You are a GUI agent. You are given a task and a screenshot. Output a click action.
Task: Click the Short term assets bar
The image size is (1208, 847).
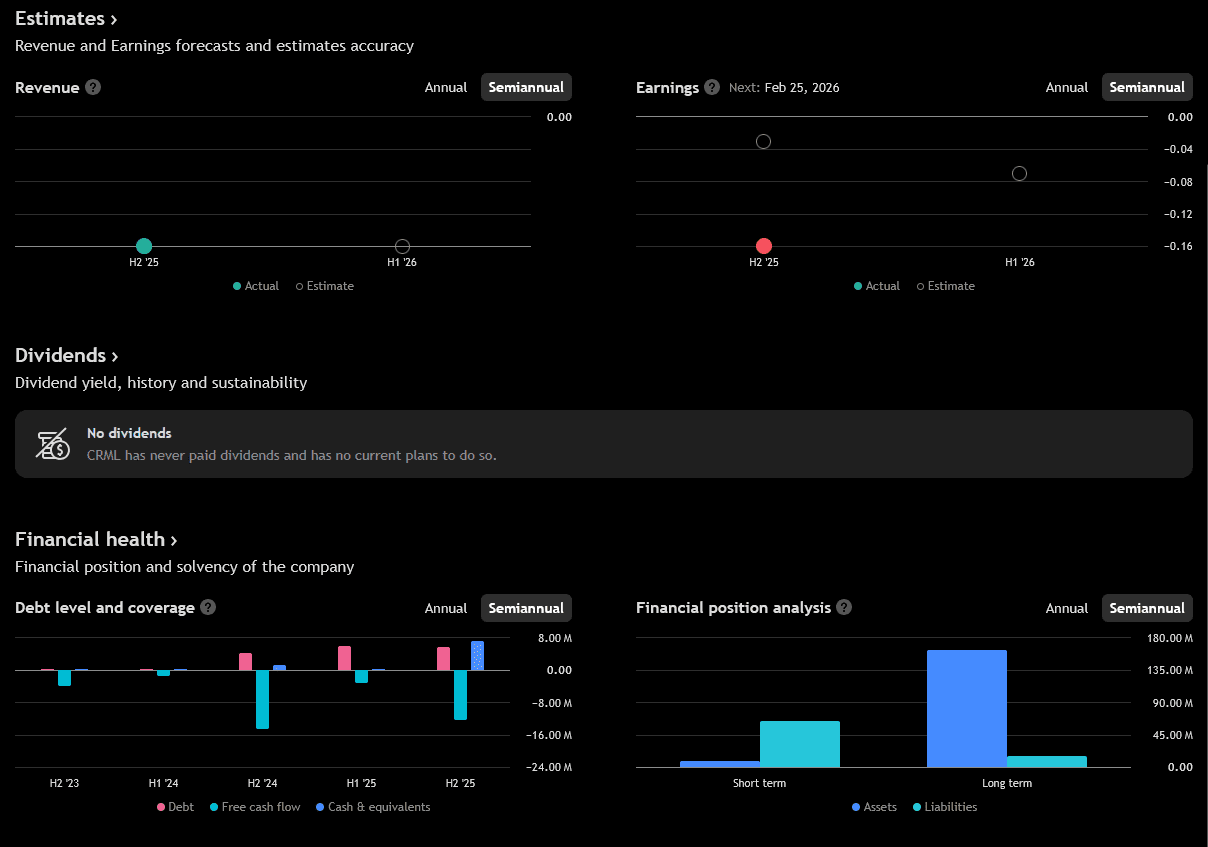[720, 764]
